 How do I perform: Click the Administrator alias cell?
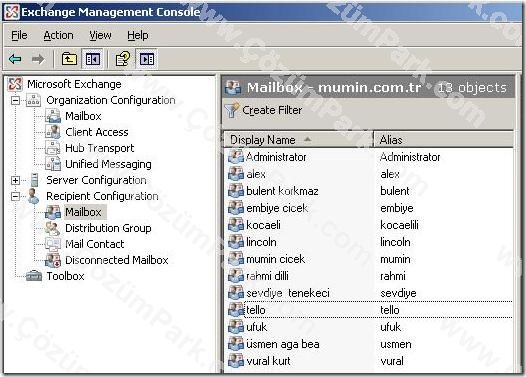tap(410, 157)
